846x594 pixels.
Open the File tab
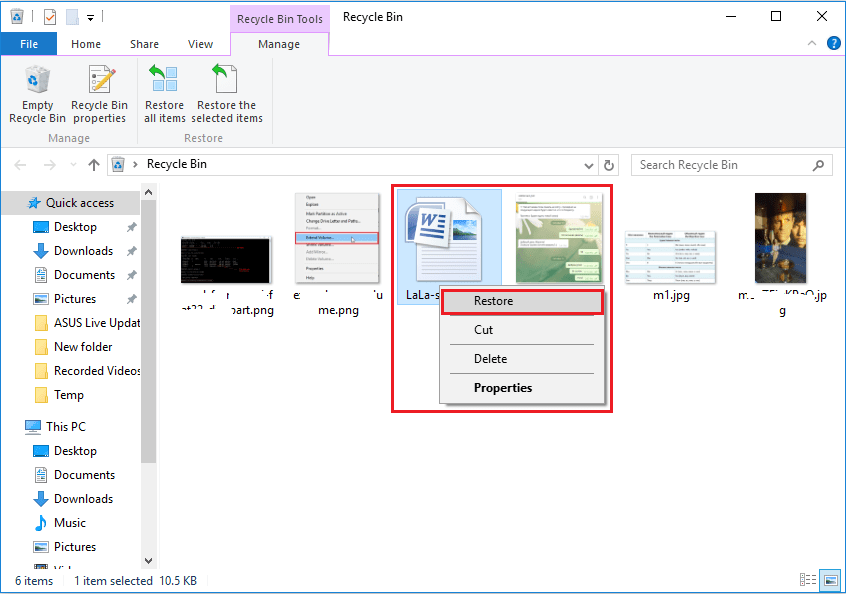click(x=29, y=44)
